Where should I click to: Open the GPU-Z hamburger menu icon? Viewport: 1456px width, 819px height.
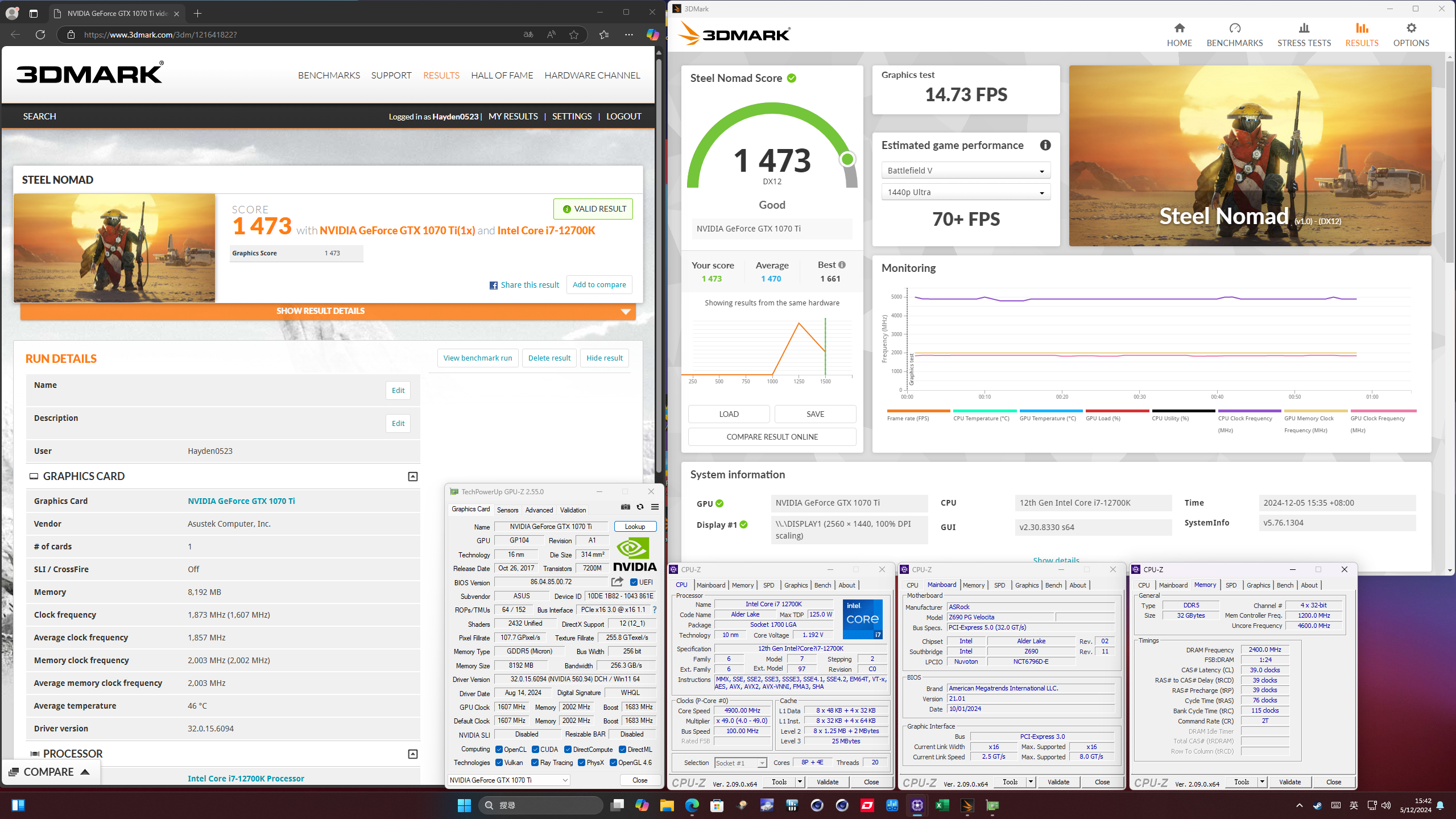coord(655,507)
